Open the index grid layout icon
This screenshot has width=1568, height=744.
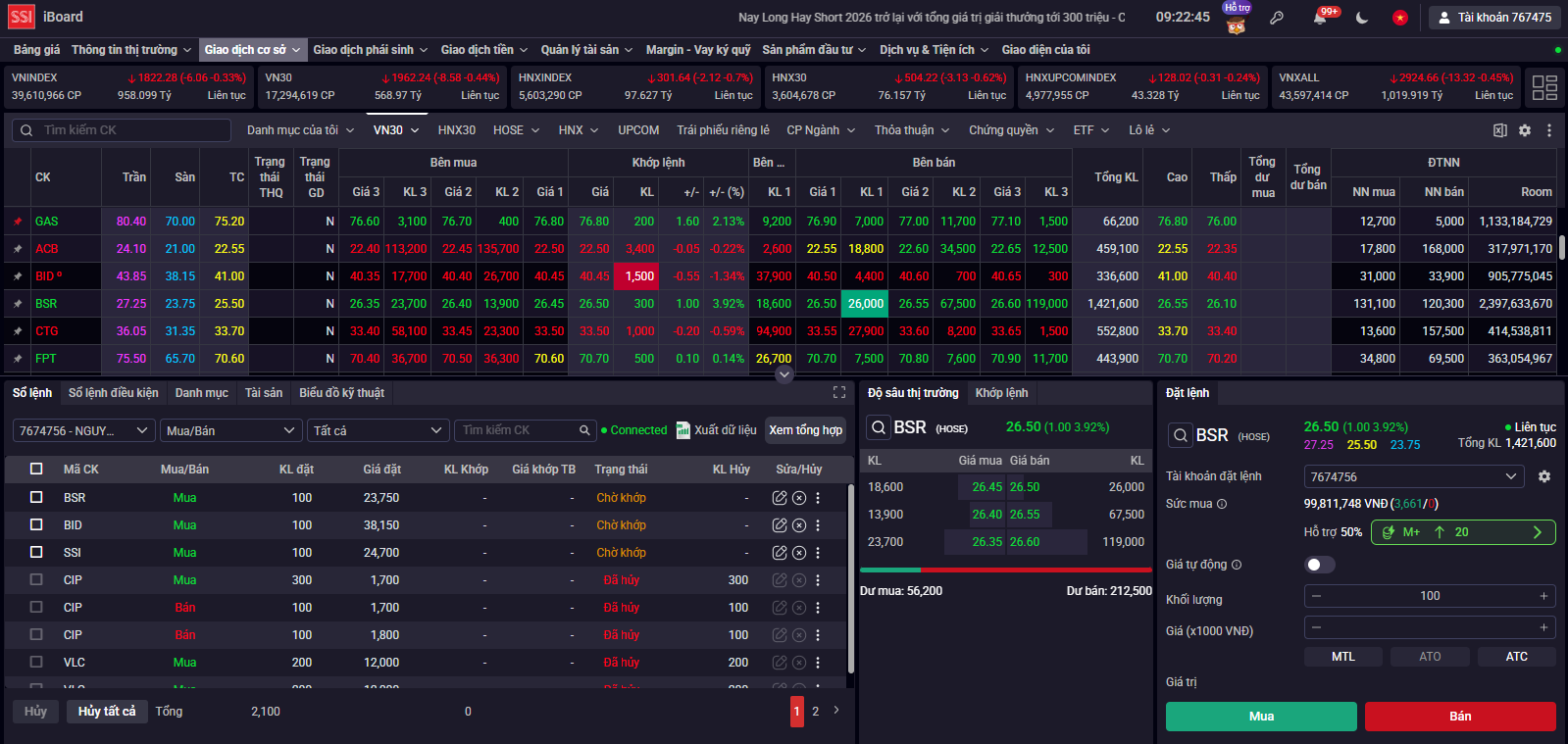(1544, 87)
